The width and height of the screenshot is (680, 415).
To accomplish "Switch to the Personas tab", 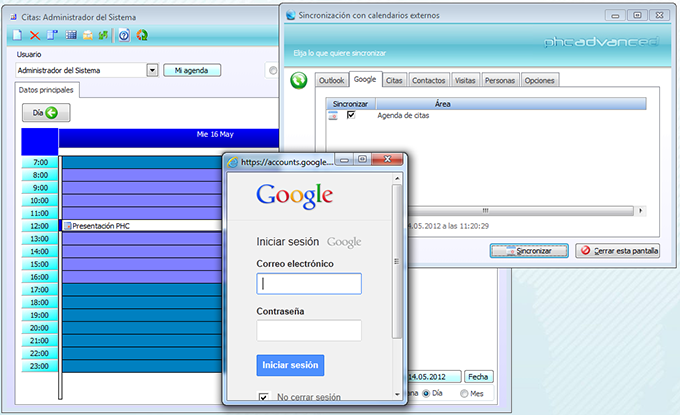I will point(500,80).
